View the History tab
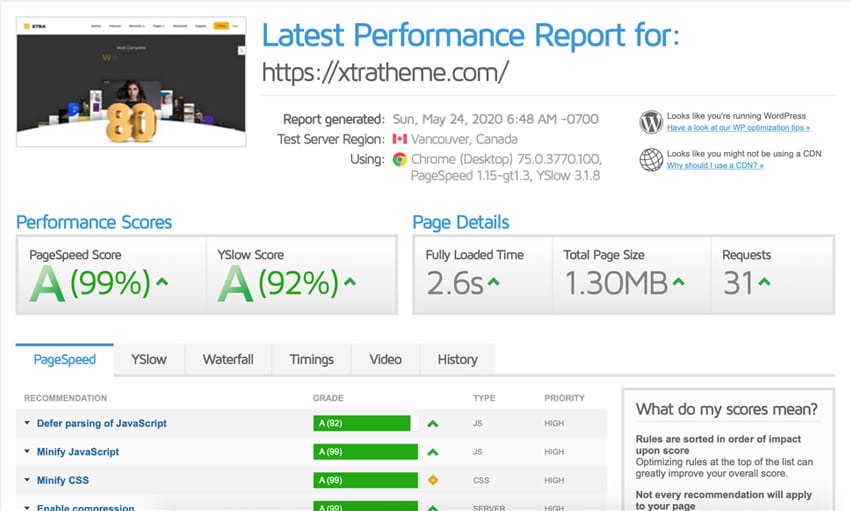 457,360
